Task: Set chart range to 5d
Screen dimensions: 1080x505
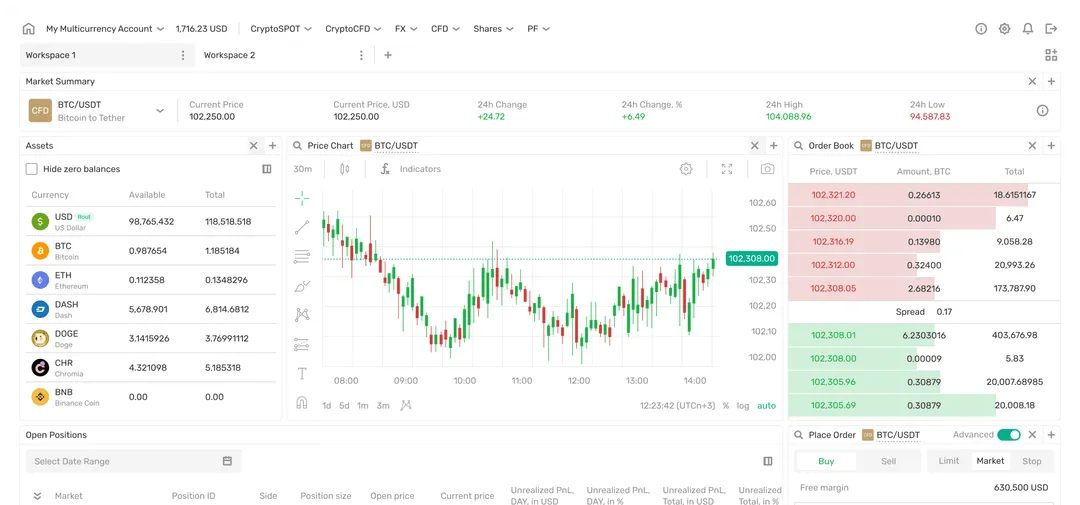Action: 344,406
